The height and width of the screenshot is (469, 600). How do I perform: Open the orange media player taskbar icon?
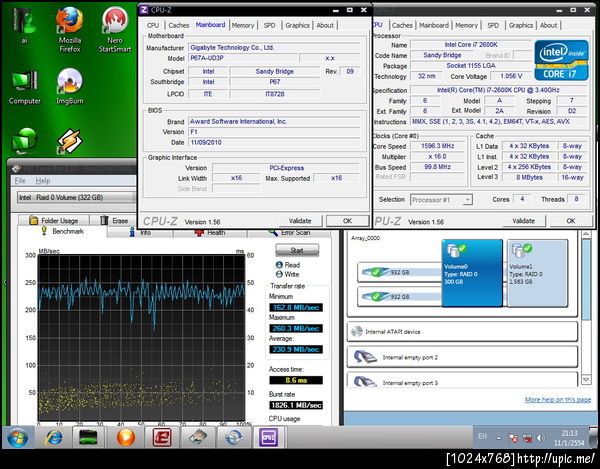click(x=126, y=437)
